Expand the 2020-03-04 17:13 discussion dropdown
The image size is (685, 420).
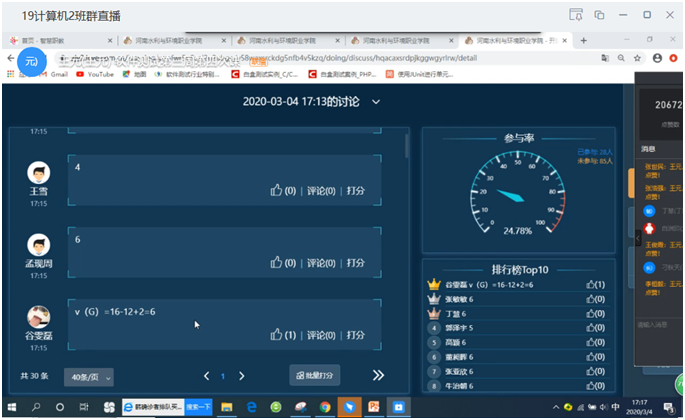[376, 101]
